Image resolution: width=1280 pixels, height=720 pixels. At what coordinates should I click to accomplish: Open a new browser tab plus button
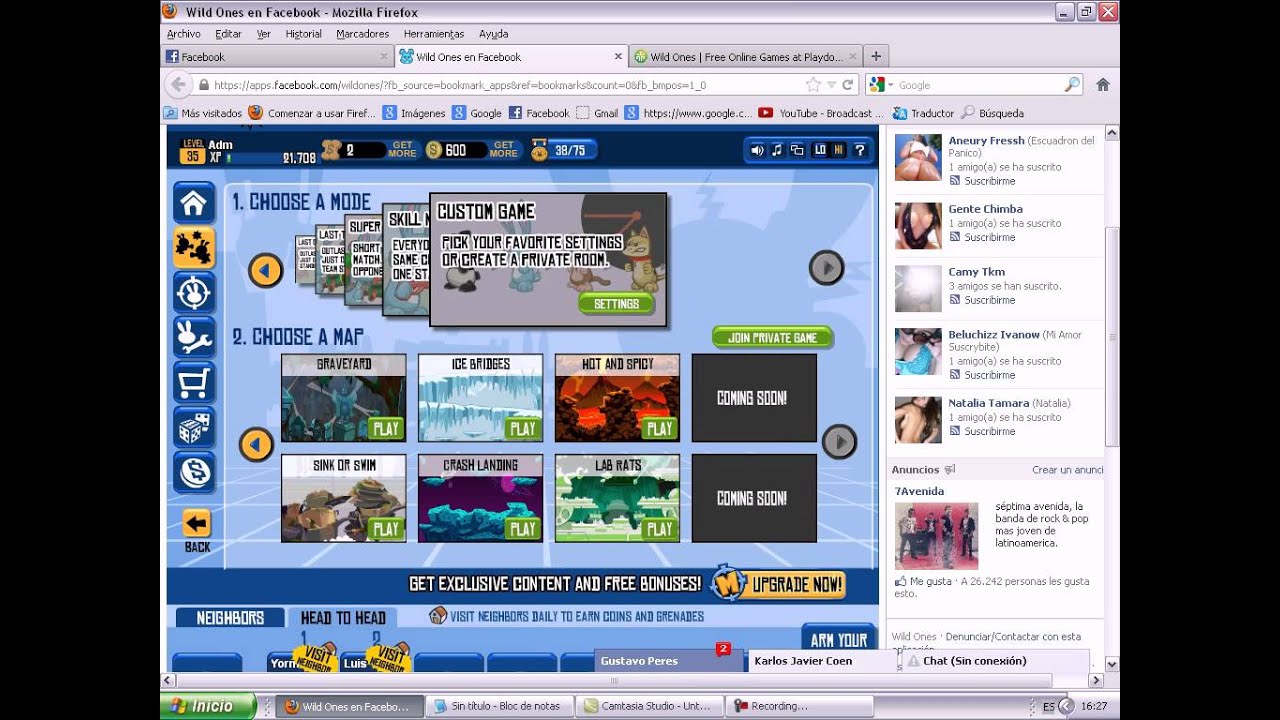876,57
